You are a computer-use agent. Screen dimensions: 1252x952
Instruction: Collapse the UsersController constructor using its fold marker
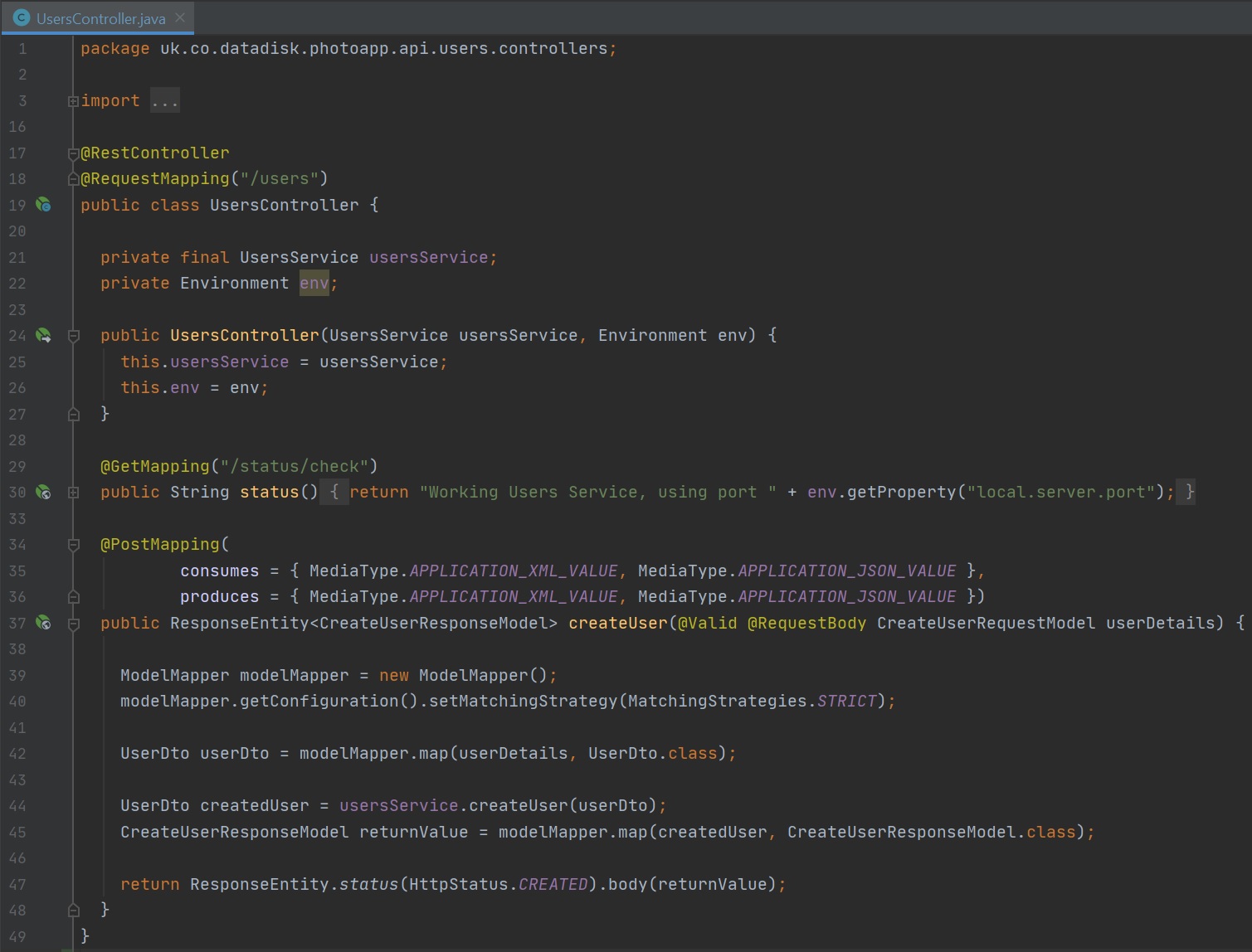point(73,336)
